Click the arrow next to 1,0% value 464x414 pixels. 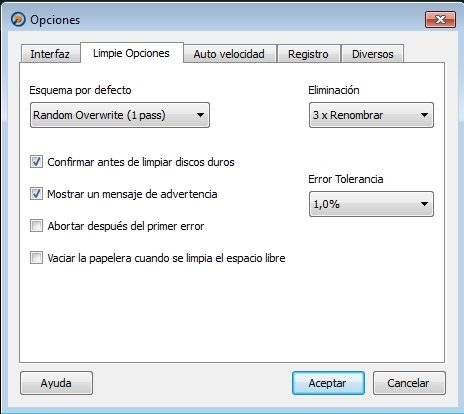(424, 204)
